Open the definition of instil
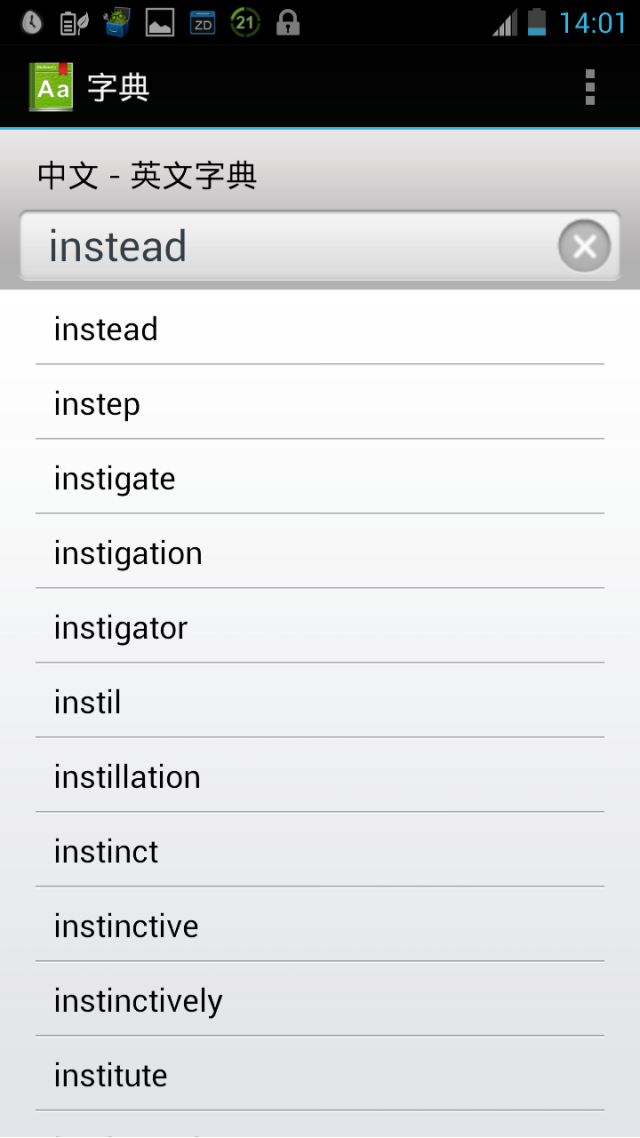The width and height of the screenshot is (640, 1138). (x=320, y=703)
